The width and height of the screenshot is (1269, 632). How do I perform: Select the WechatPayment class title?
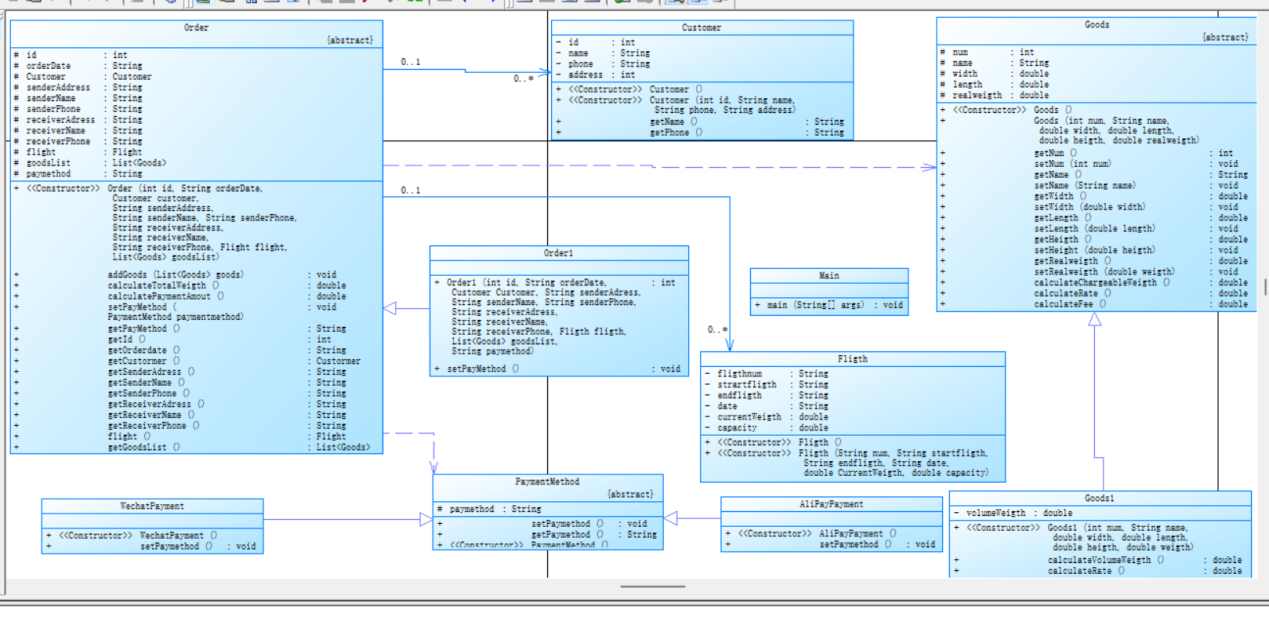(x=152, y=506)
